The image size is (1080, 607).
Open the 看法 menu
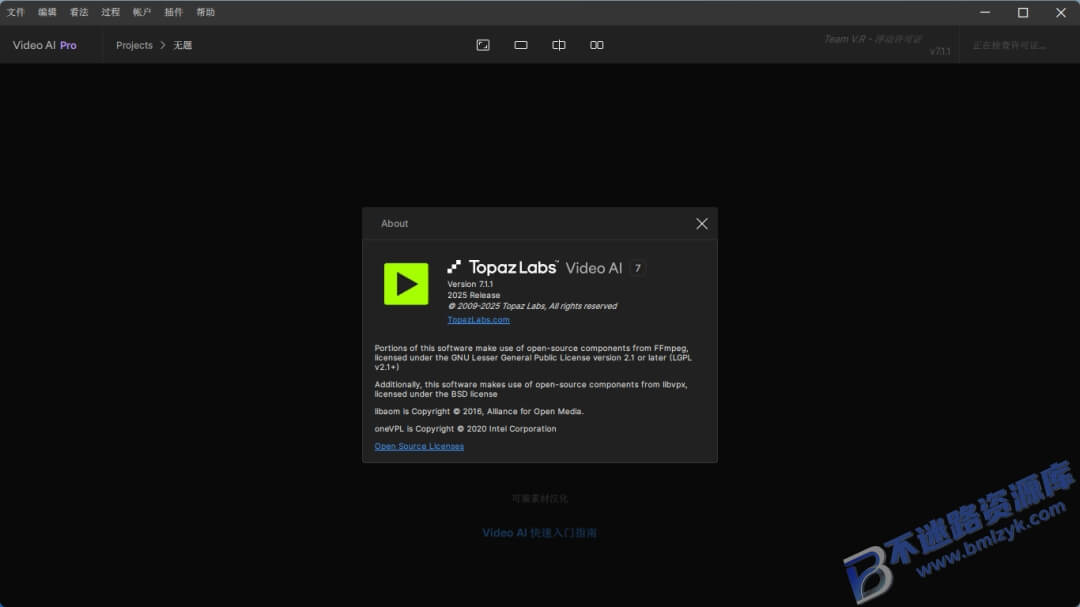[x=79, y=12]
